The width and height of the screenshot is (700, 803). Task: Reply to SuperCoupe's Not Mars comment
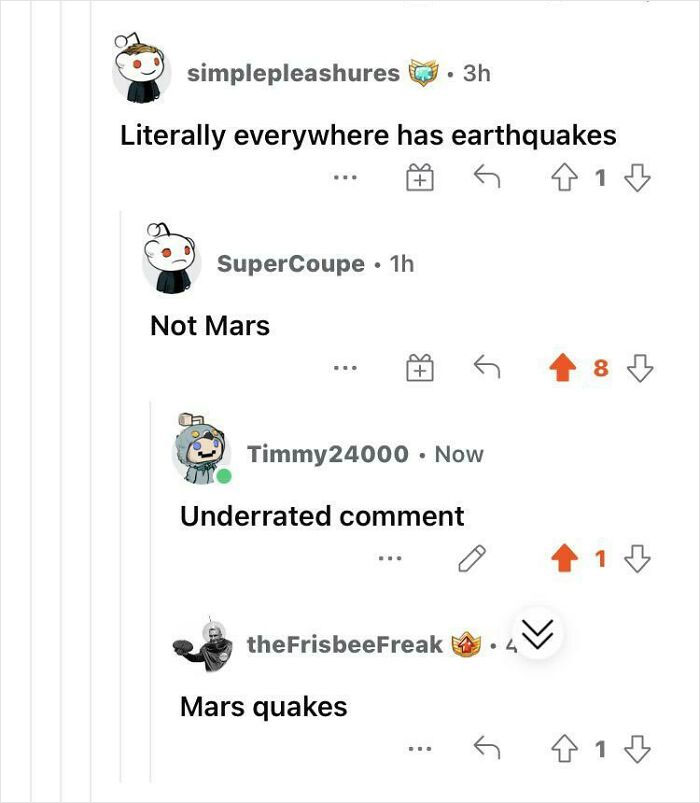pos(486,369)
